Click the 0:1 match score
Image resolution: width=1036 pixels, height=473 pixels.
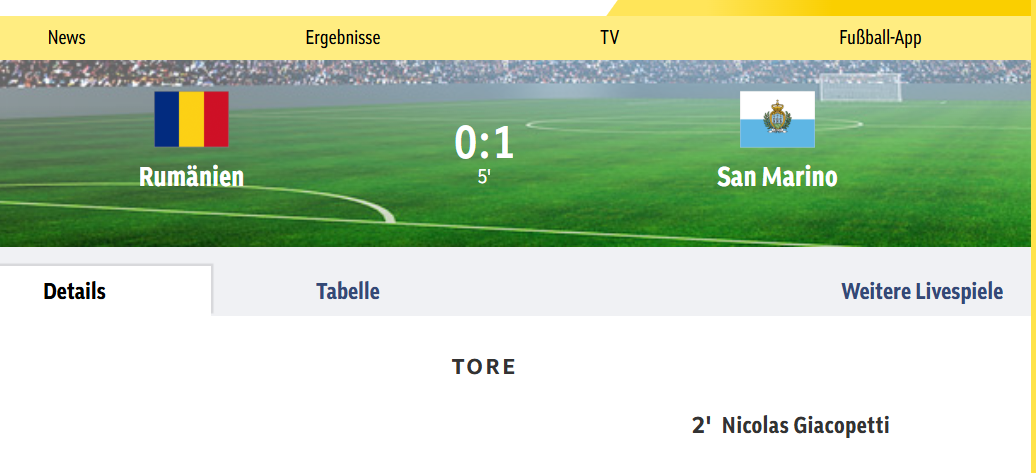point(484,144)
